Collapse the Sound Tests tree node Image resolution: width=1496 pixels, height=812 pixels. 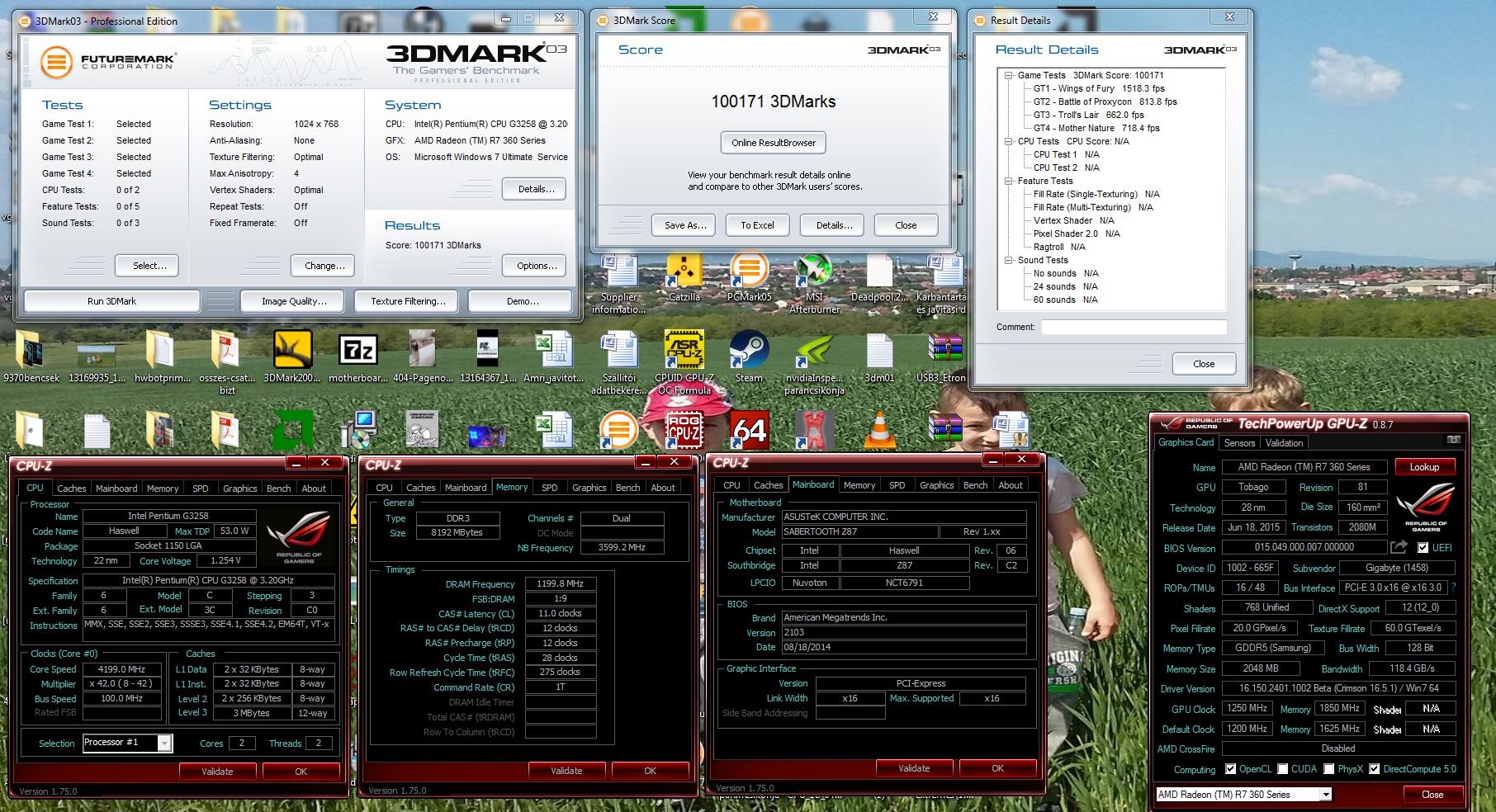1008,260
